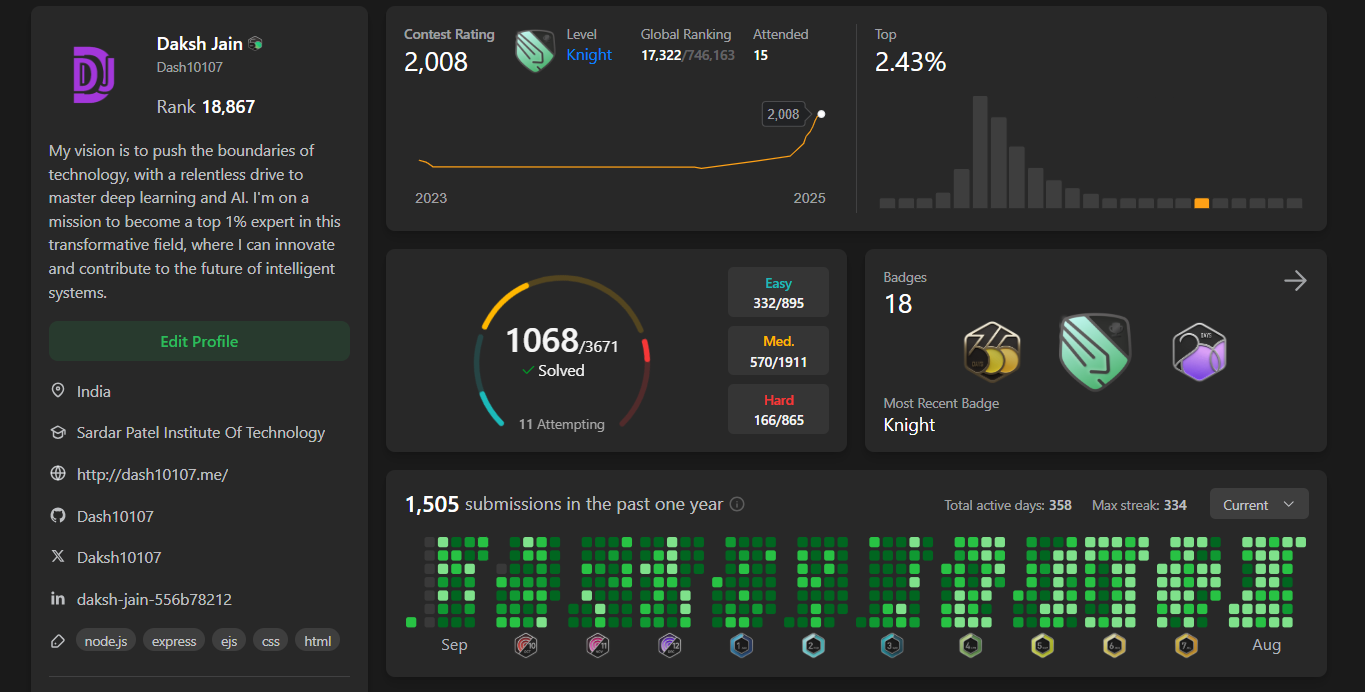
Task: Click the tag icon beside the skill chips
Action: (x=57, y=640)
